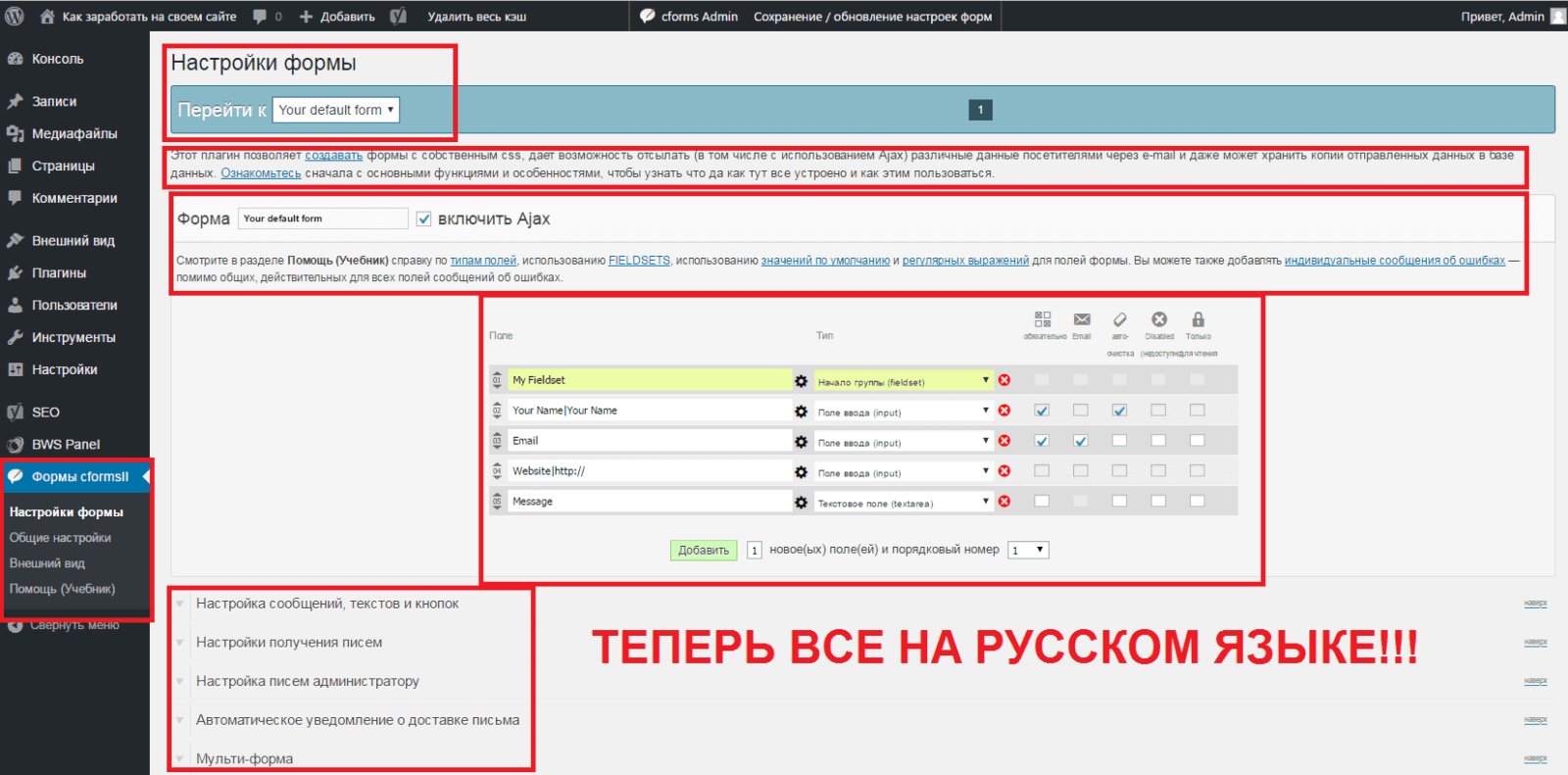This screenshot has width=1568, height=775.
Task: Open Медиафайлы media menu
Action: coord(74,133)
